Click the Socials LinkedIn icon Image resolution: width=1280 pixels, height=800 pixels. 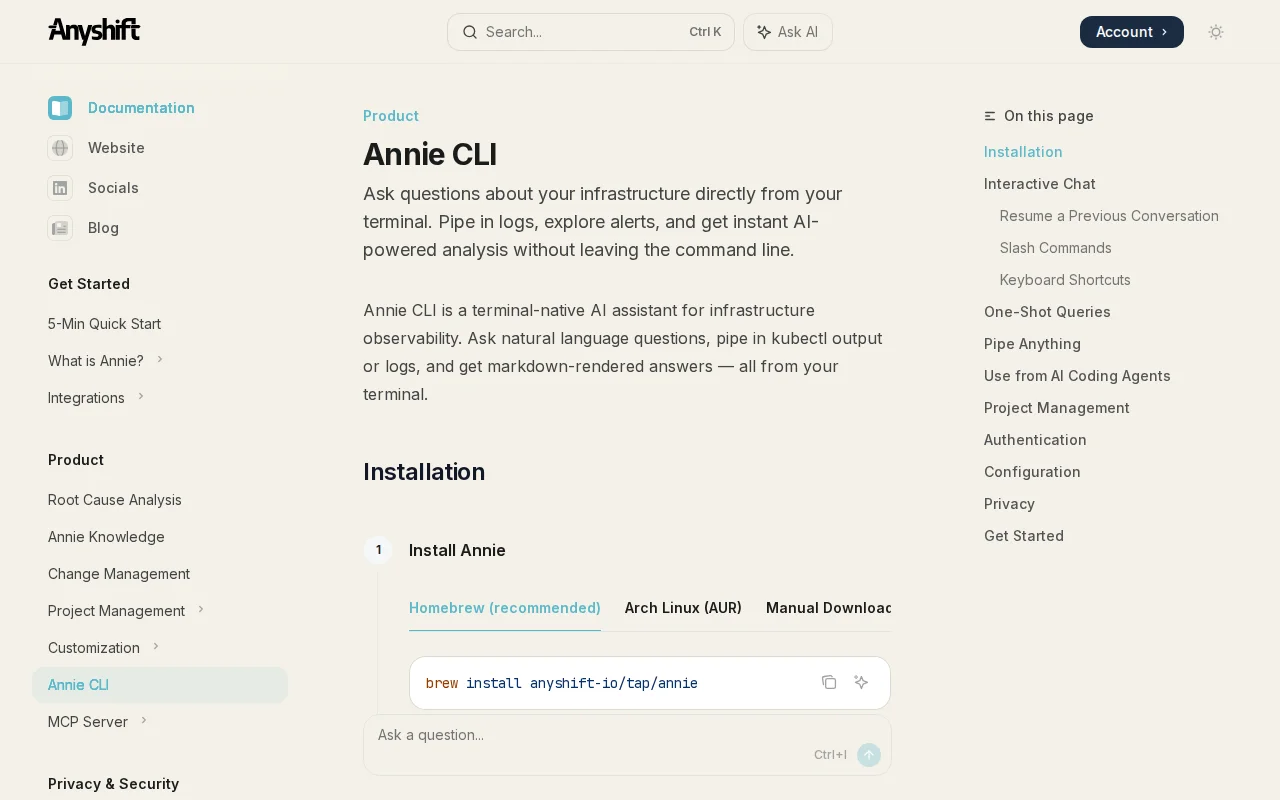pos(60,188)
